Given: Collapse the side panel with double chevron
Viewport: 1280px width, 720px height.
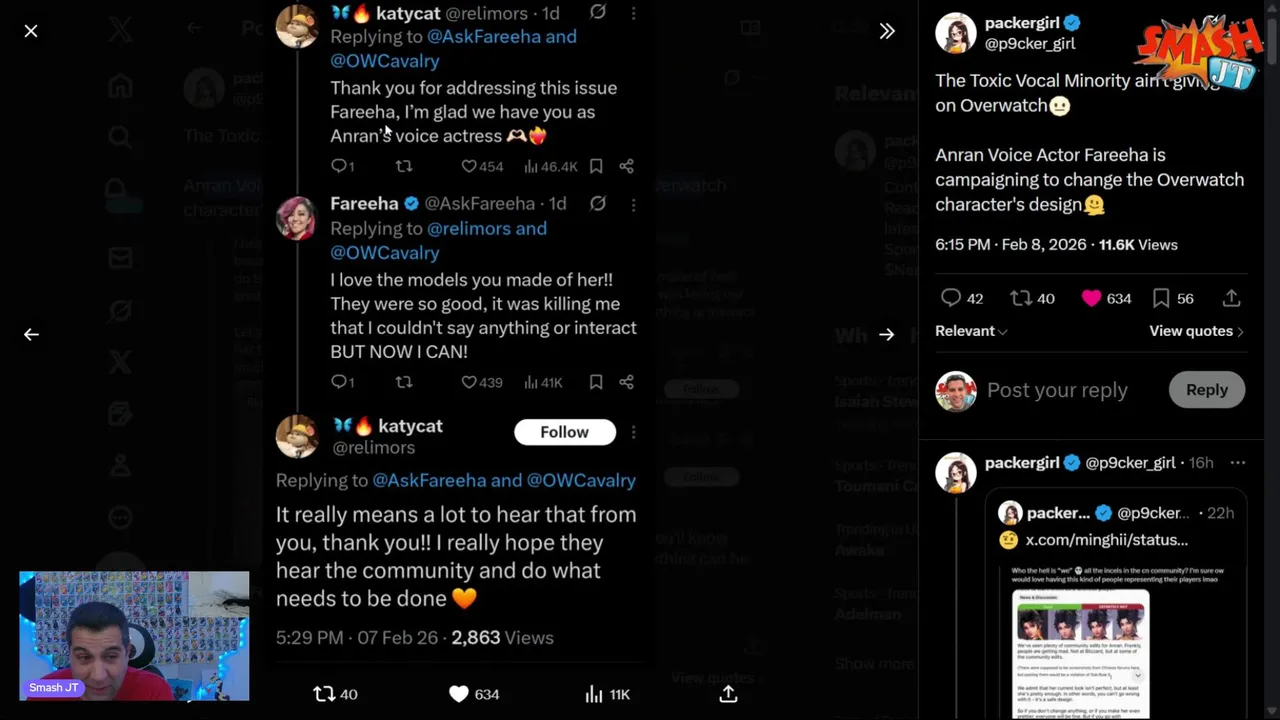Looking at the screenshot, I should pyautogui.click(x=886, y=31).
